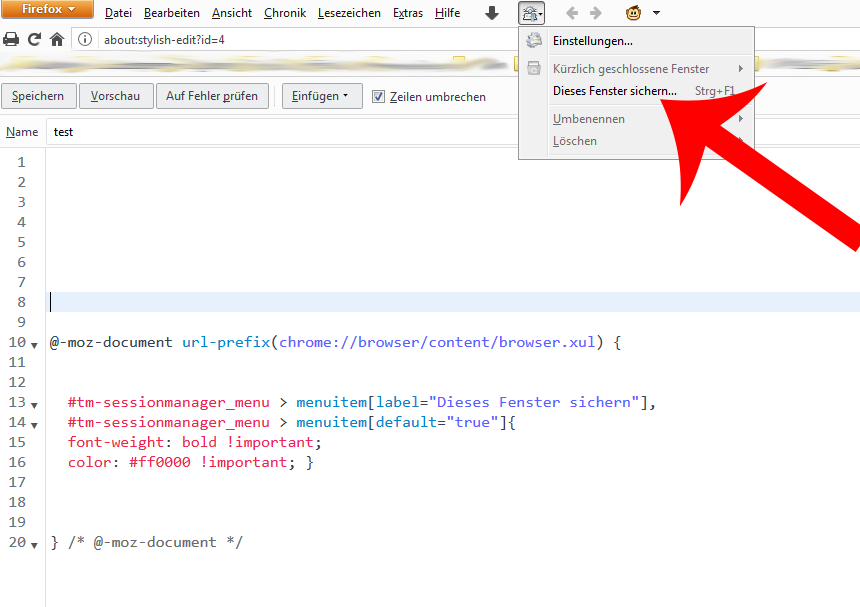Click the back navigation arrow
The image size is (860, 607).
[572, 13]
